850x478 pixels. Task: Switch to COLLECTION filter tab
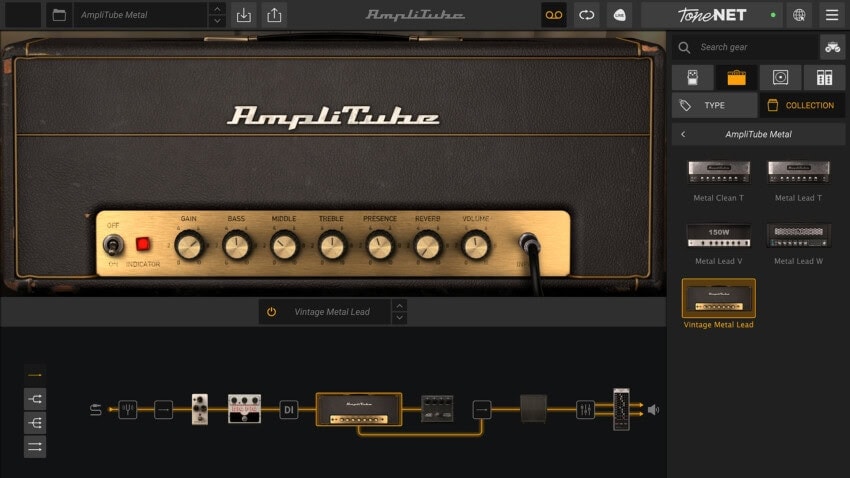[x=802, y=105]
